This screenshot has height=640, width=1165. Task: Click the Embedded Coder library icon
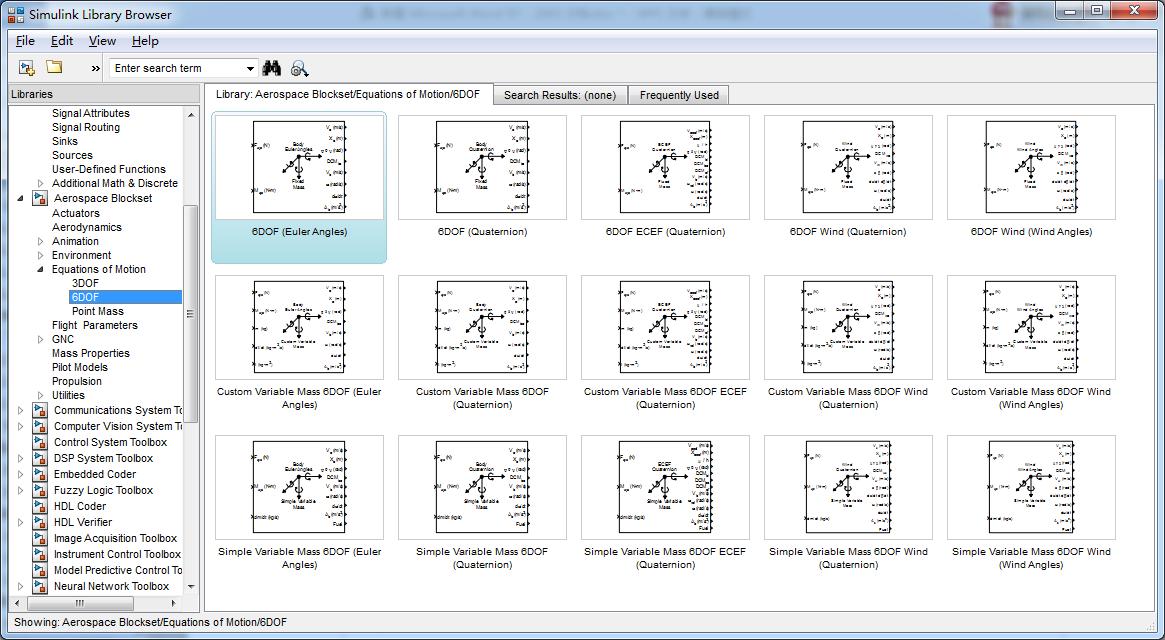40,474
